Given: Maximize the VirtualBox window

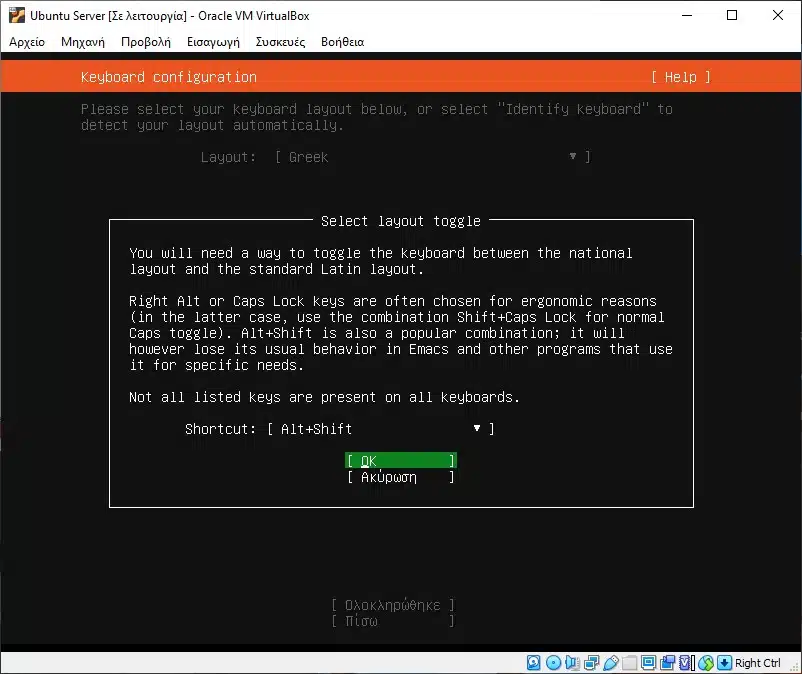Looking at the screenshot, I should click(732, 15).
